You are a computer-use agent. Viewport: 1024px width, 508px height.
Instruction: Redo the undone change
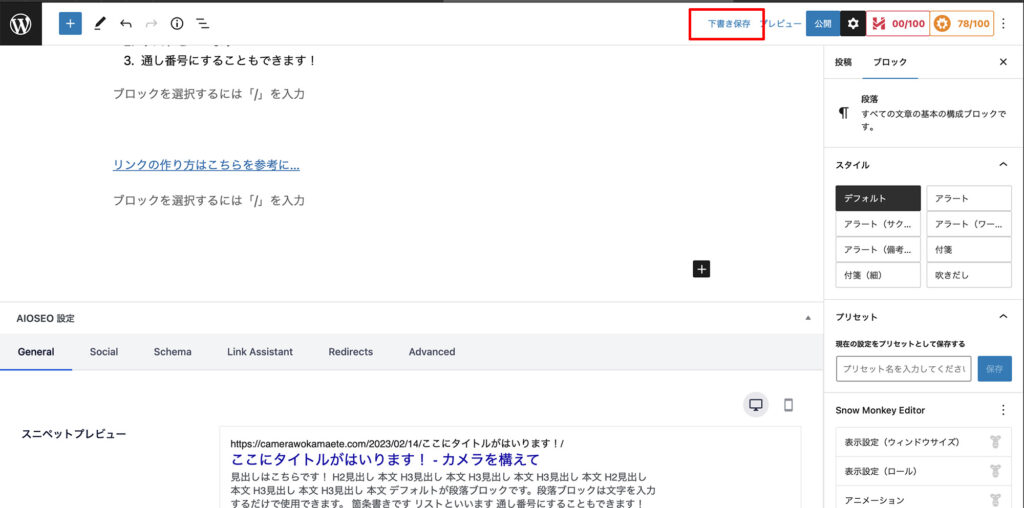click(152, 24)
